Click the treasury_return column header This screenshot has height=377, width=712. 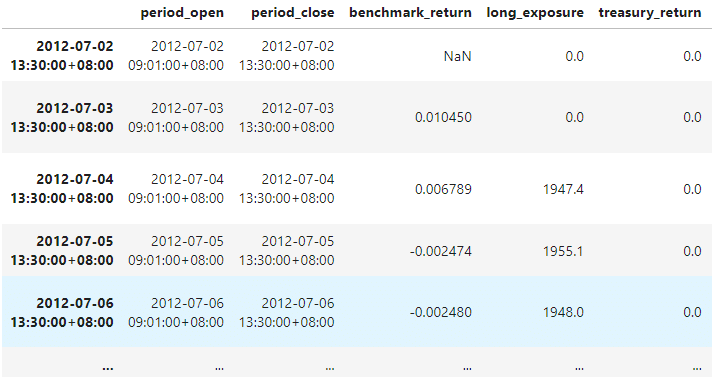click(x=650, y=13)
